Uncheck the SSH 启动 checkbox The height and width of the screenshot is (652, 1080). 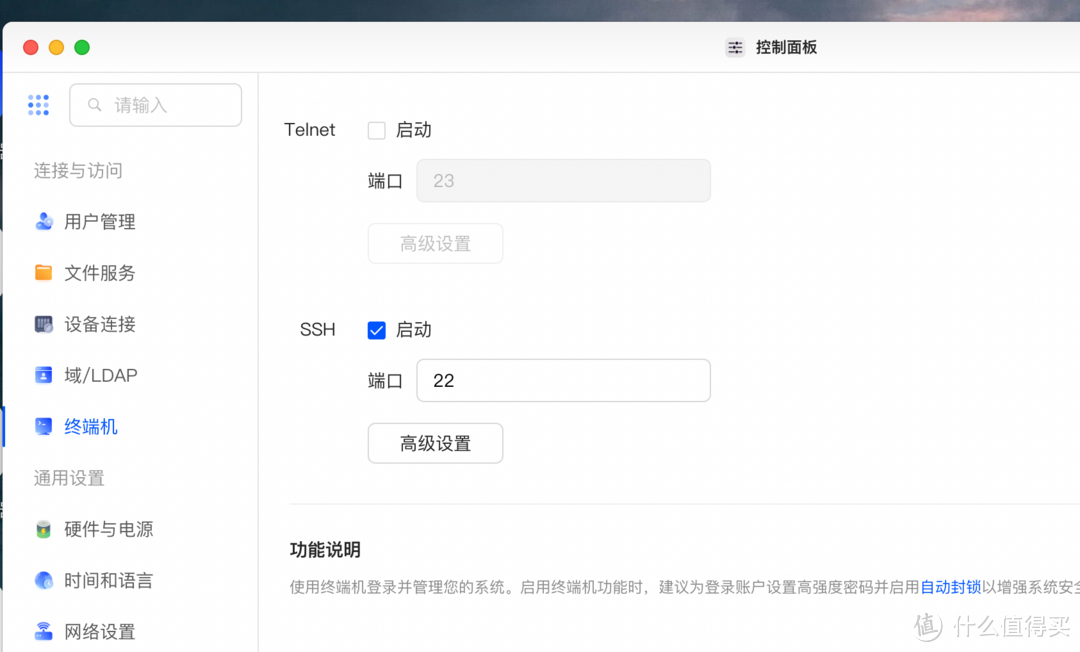377,330
